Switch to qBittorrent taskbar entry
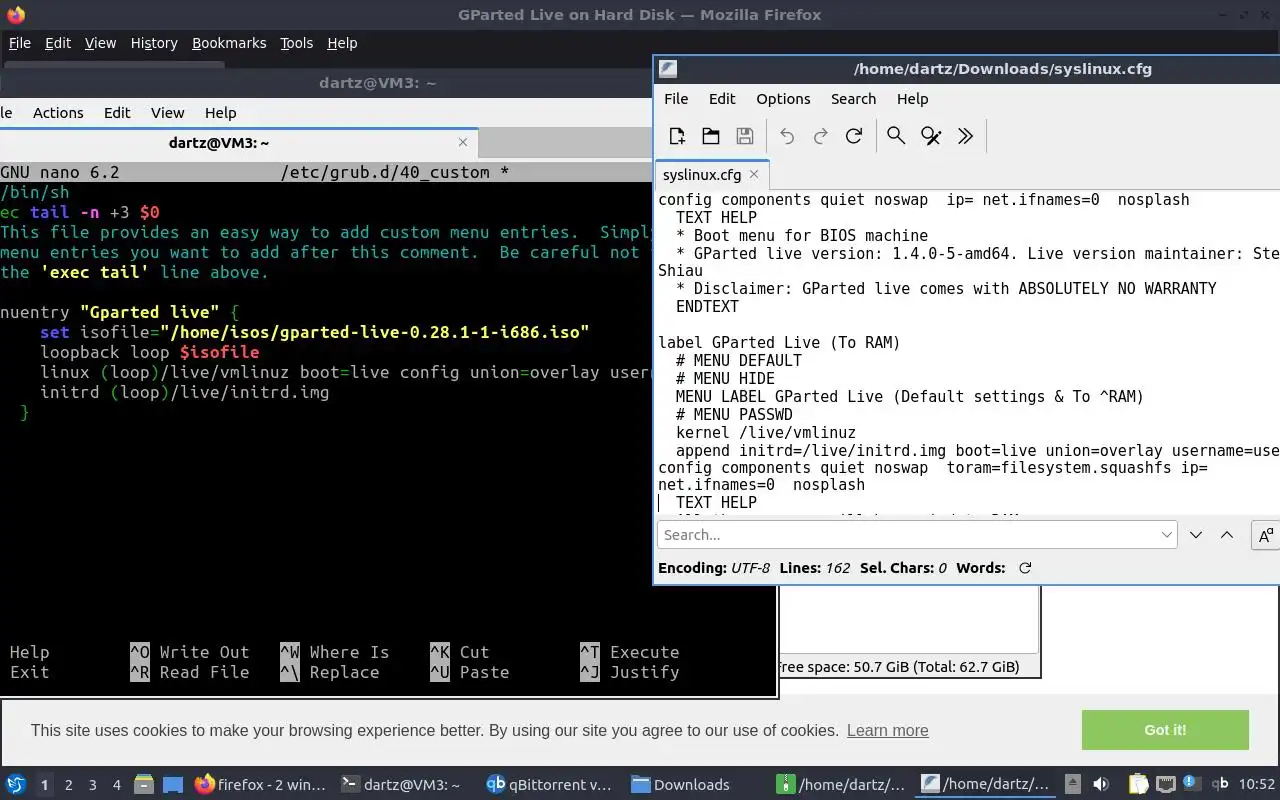Screen dimensions: 1280x800 tap(548, 784)
